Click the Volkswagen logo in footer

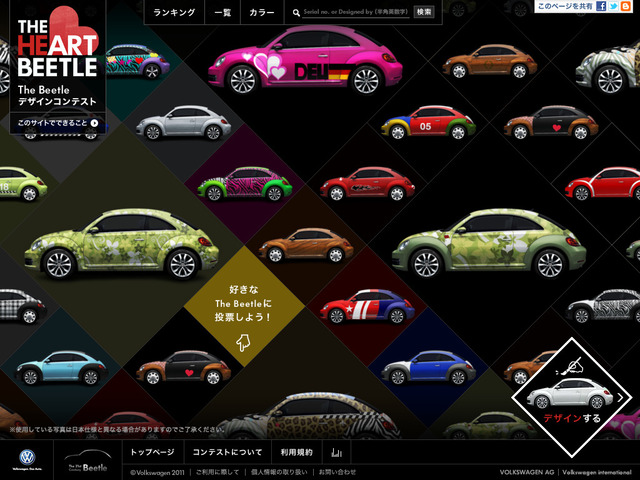(27, 458)
